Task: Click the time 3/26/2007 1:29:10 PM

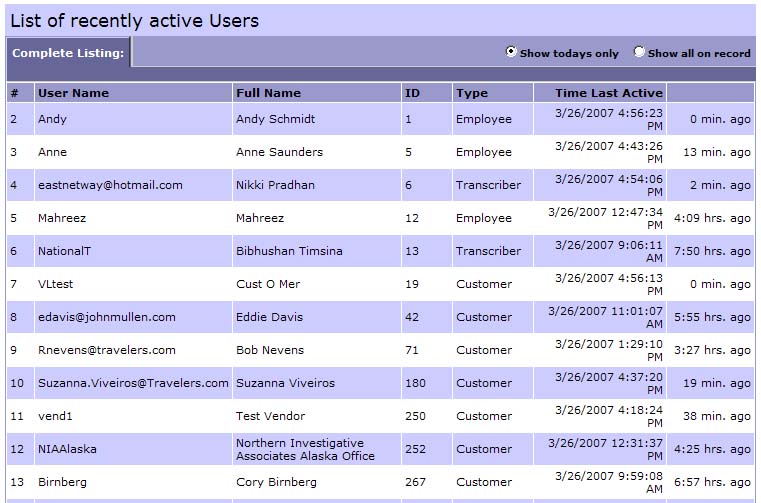Action: (x=609, y=350)
